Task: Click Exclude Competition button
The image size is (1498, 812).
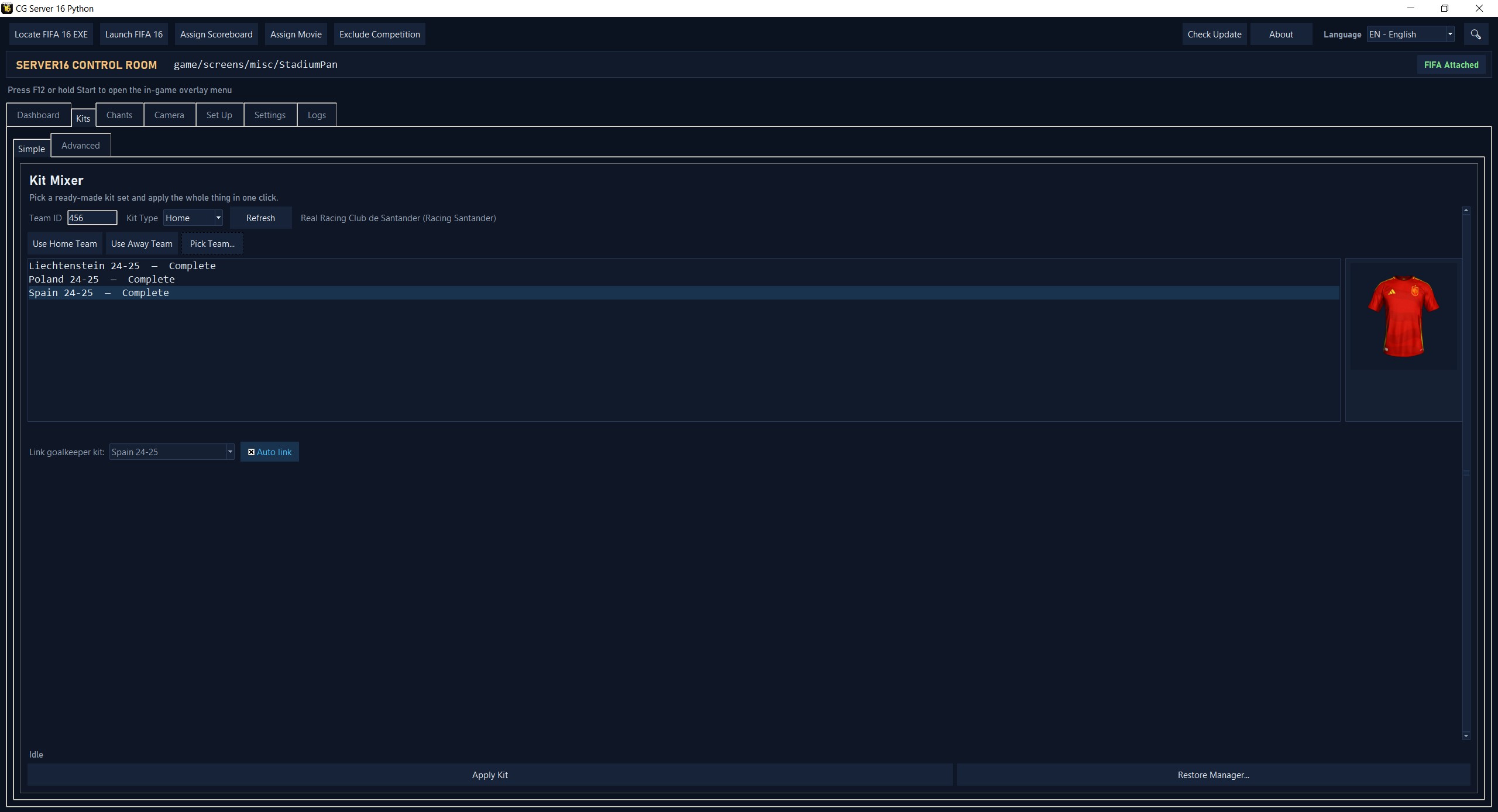Action: pyautogui.click(x=380, y=35)
